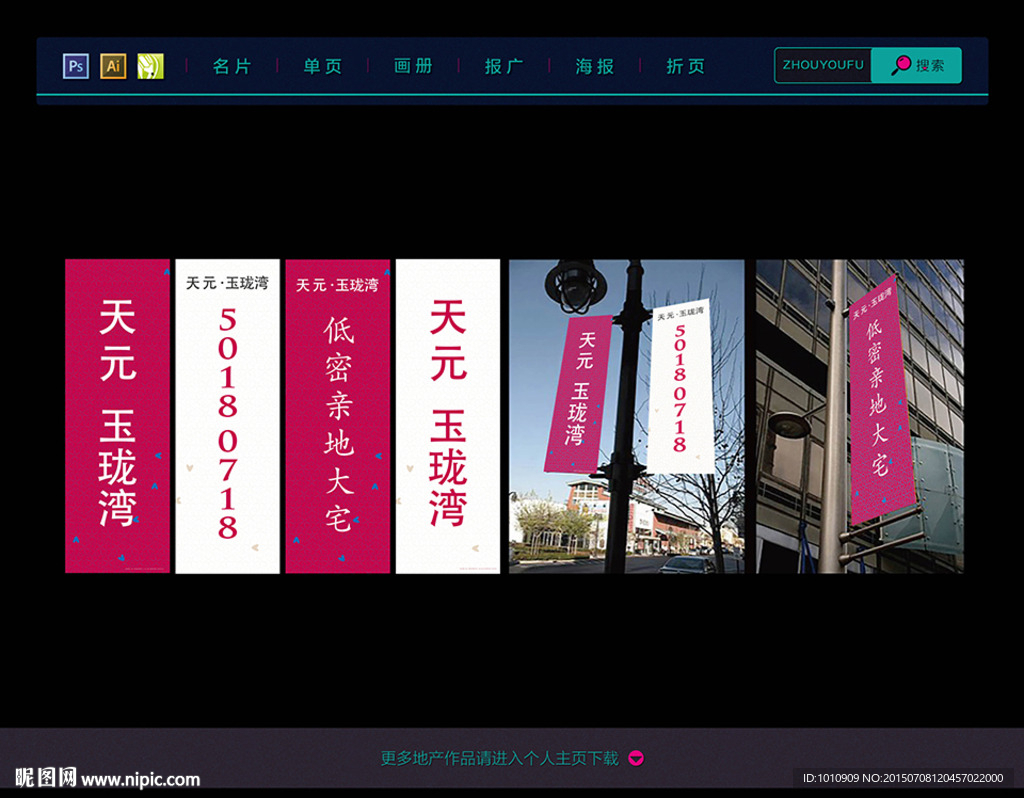Open the Photoshop application icon
Viewport: 1024px width, 798px height.
[x=75, y=65]
